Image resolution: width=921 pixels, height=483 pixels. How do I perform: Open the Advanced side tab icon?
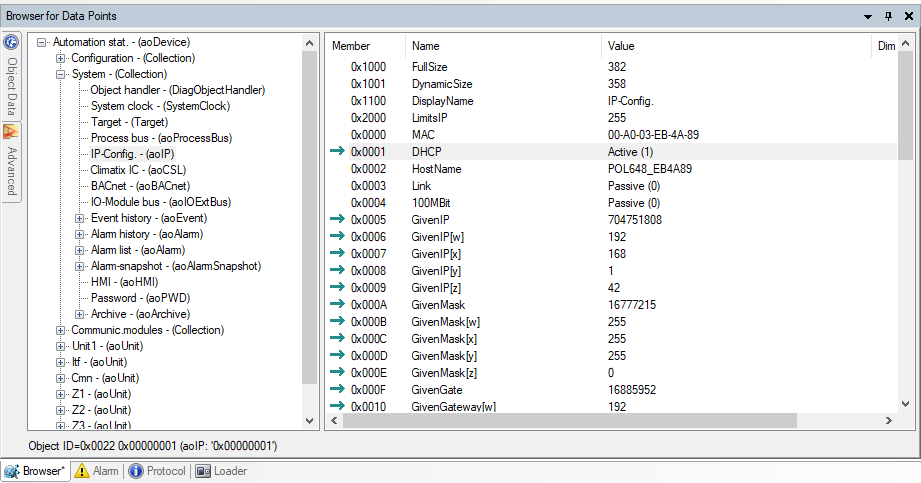pyautogui.click(x=11, y=131)
